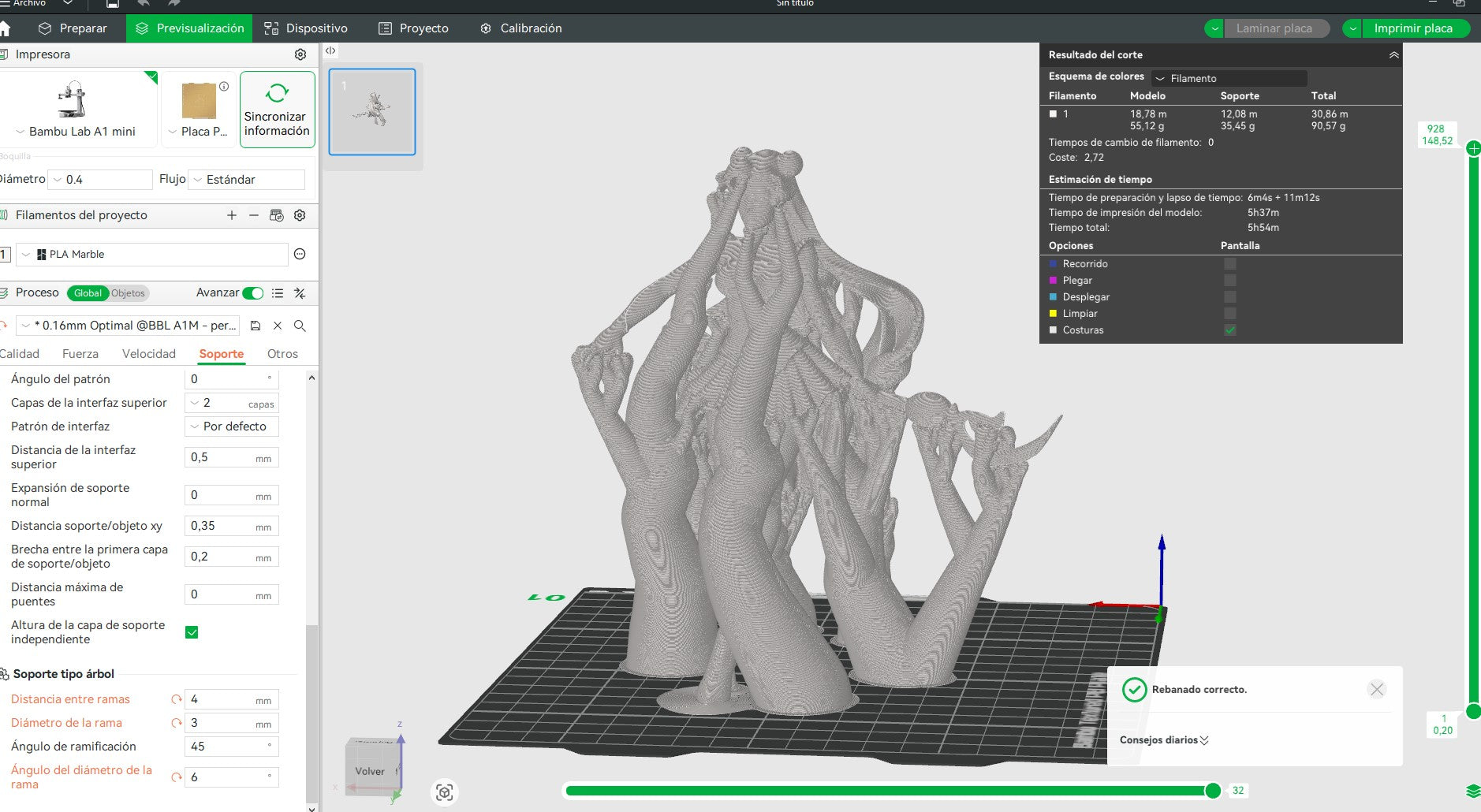Image resolution: width=1481 pixels, height=812 pixels.
Task: Open printer settings gear icon
Action: point(300,54)
